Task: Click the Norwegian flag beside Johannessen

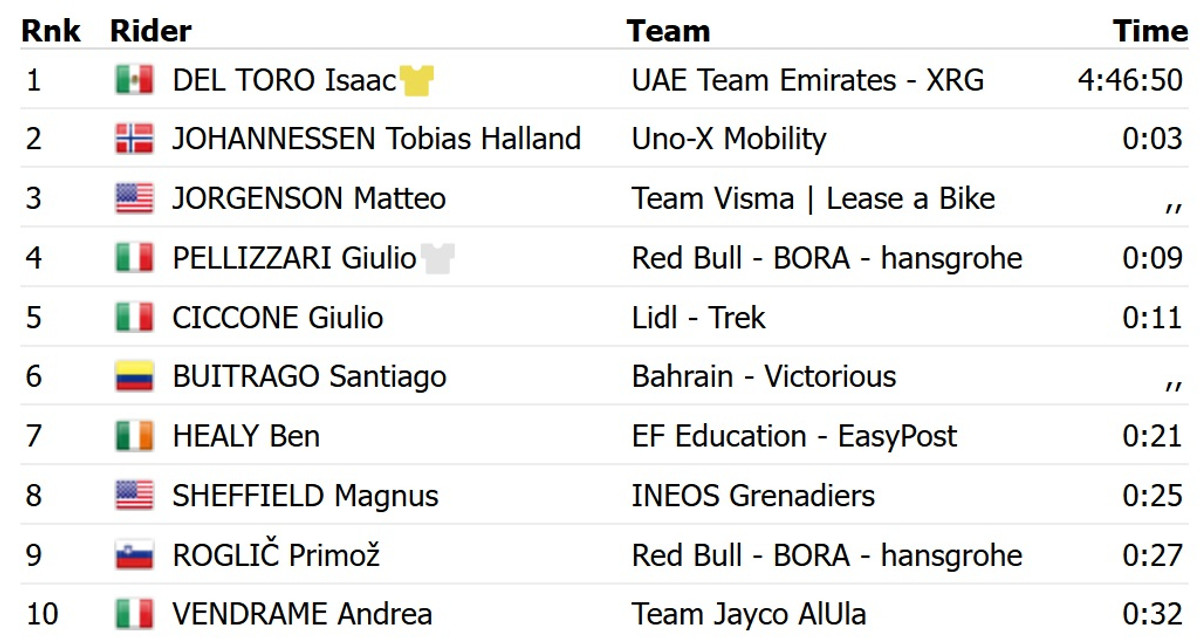Action: [134, 139]
